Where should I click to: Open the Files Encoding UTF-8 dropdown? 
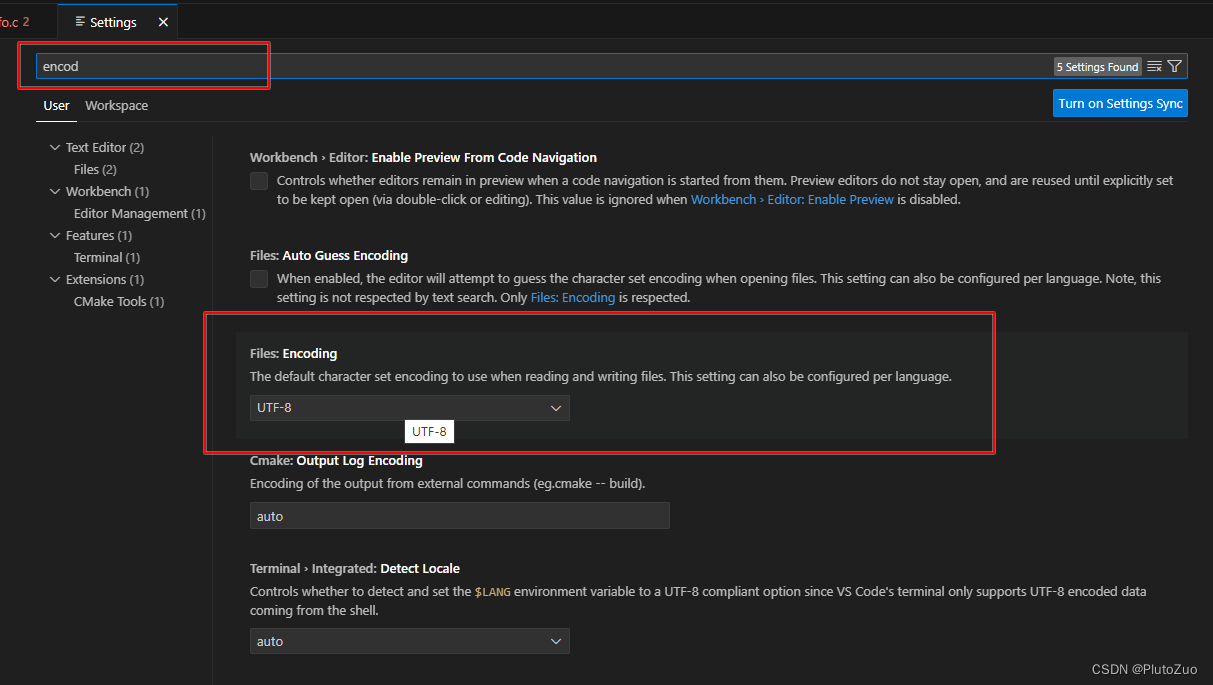409,407
